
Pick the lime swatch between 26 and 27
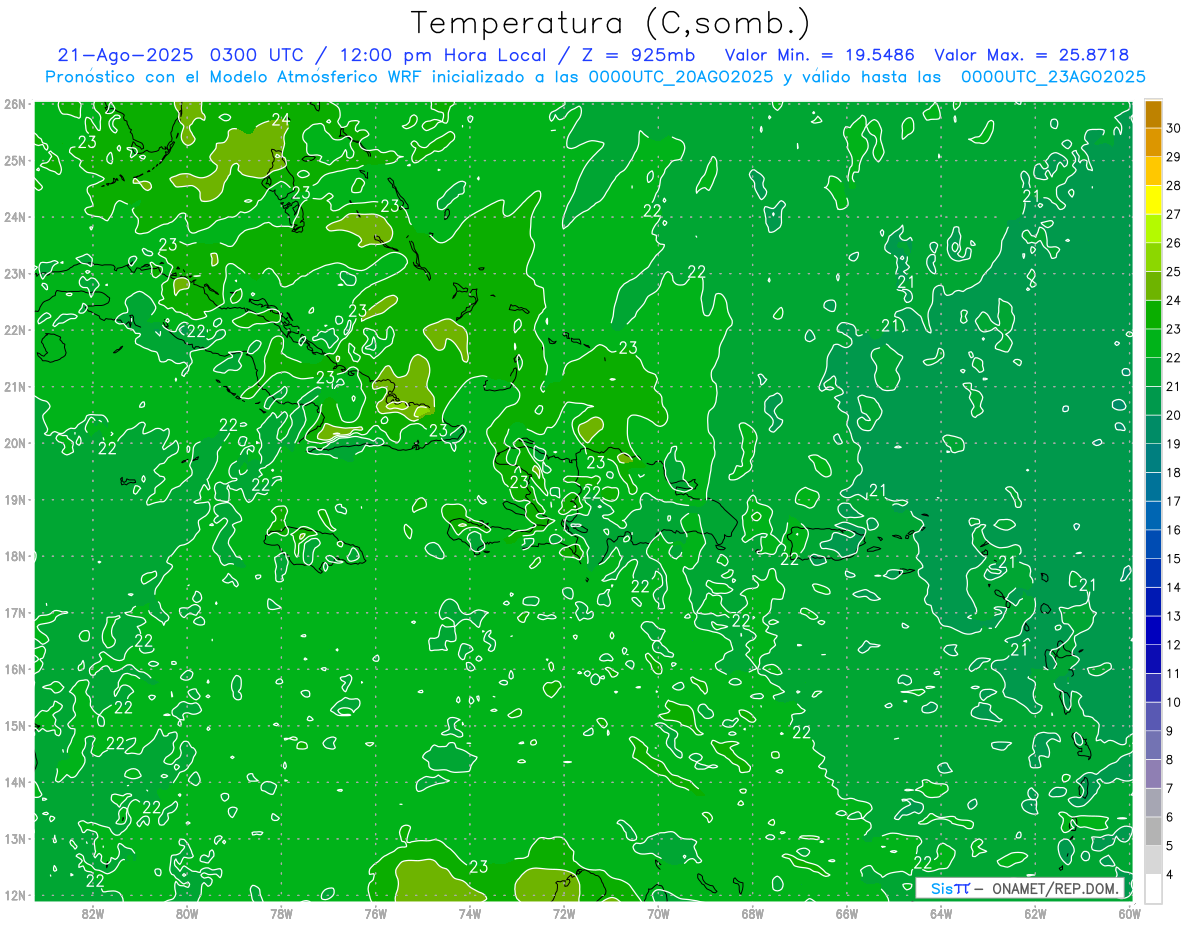pyautogui.click(x=1153, y=228)
